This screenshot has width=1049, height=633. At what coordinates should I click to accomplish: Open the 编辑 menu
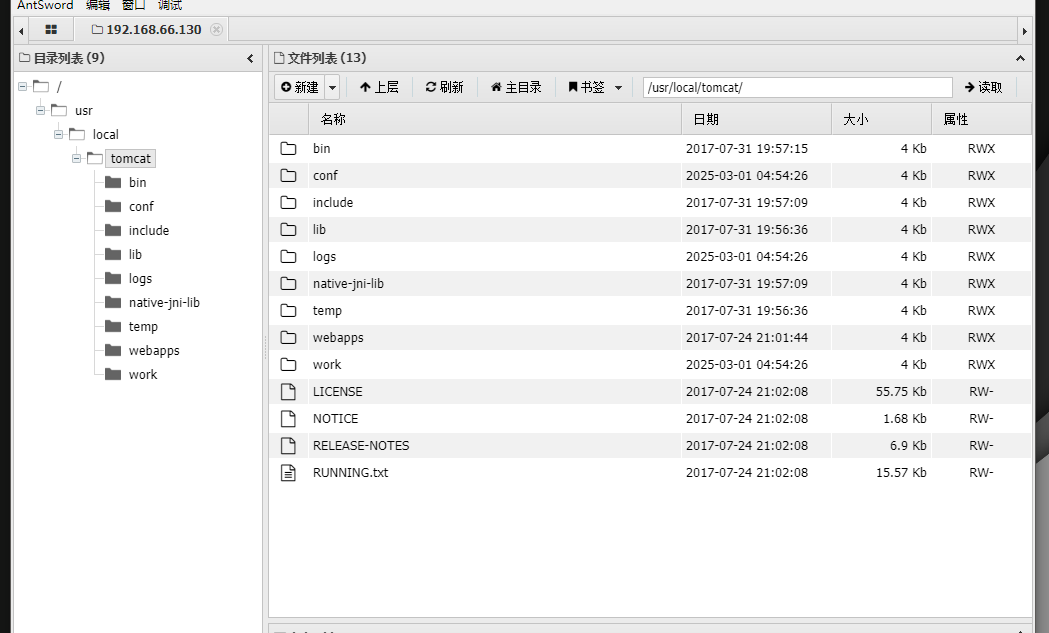(x=97, y=5)
